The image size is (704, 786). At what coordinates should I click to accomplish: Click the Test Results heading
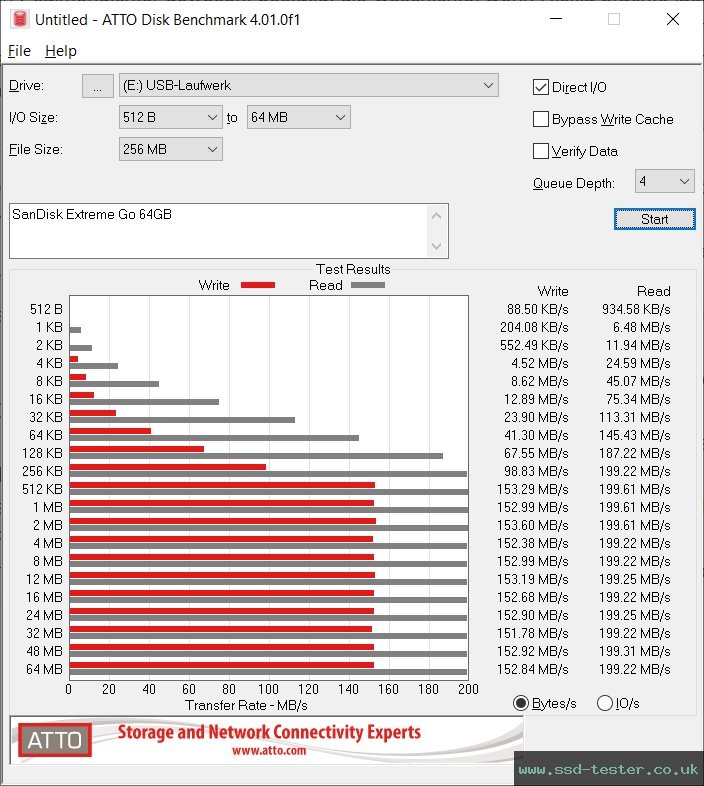(353, 269)
